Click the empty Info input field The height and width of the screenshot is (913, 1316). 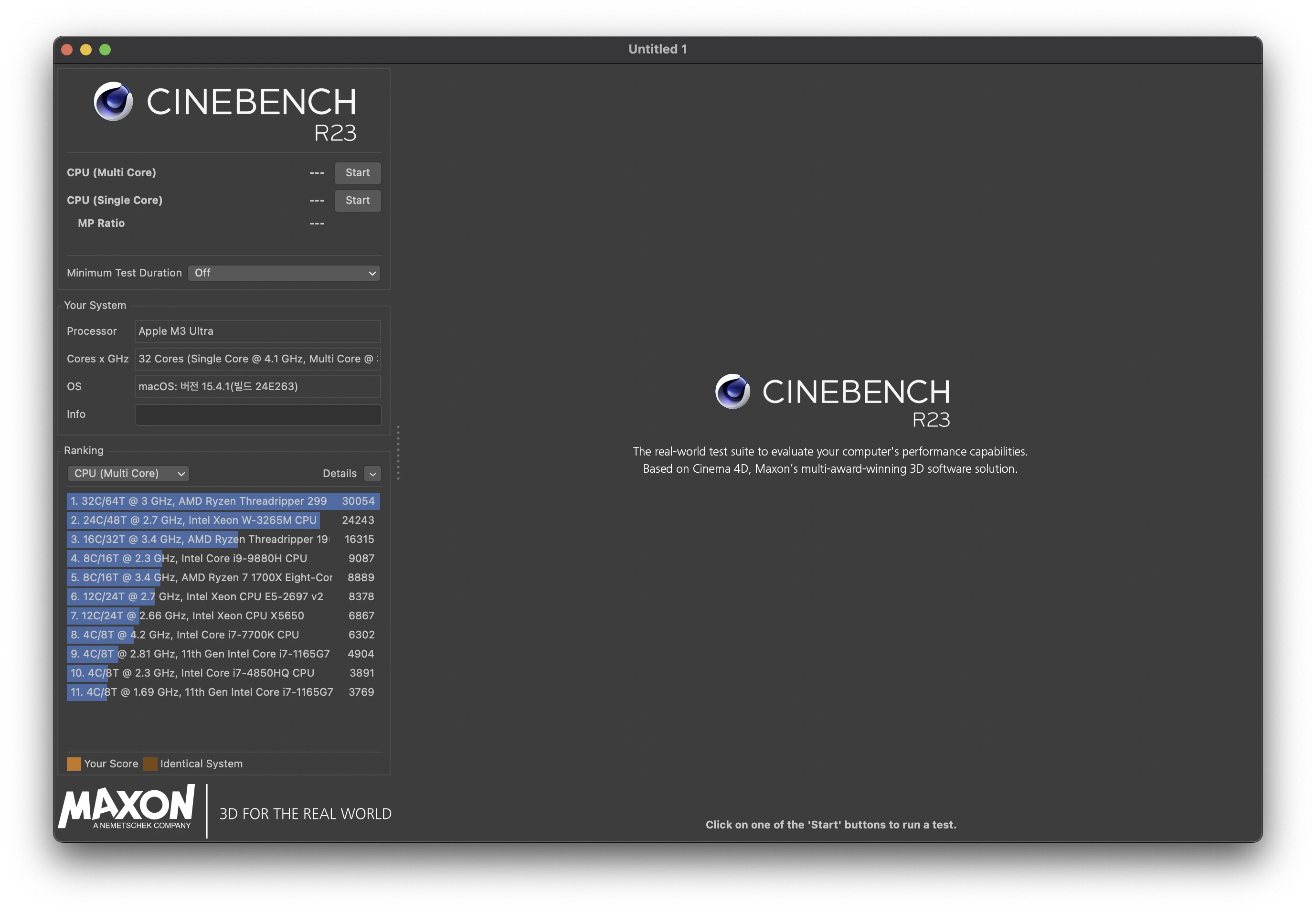click(x=257, y=414)
